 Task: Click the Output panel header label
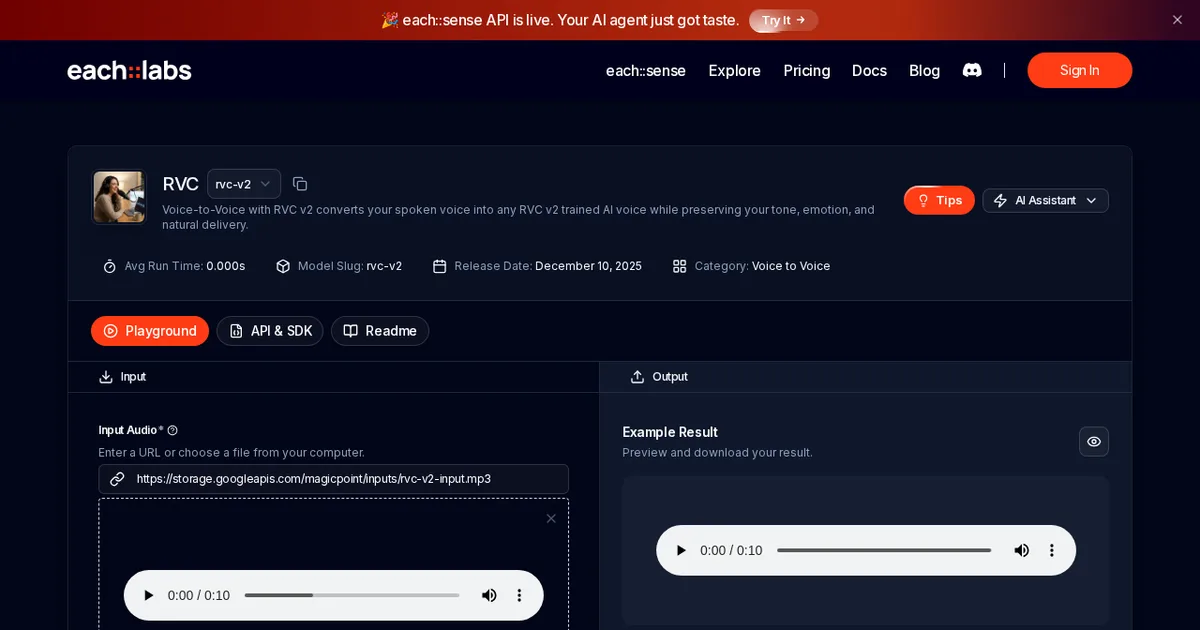coord(670,377)
